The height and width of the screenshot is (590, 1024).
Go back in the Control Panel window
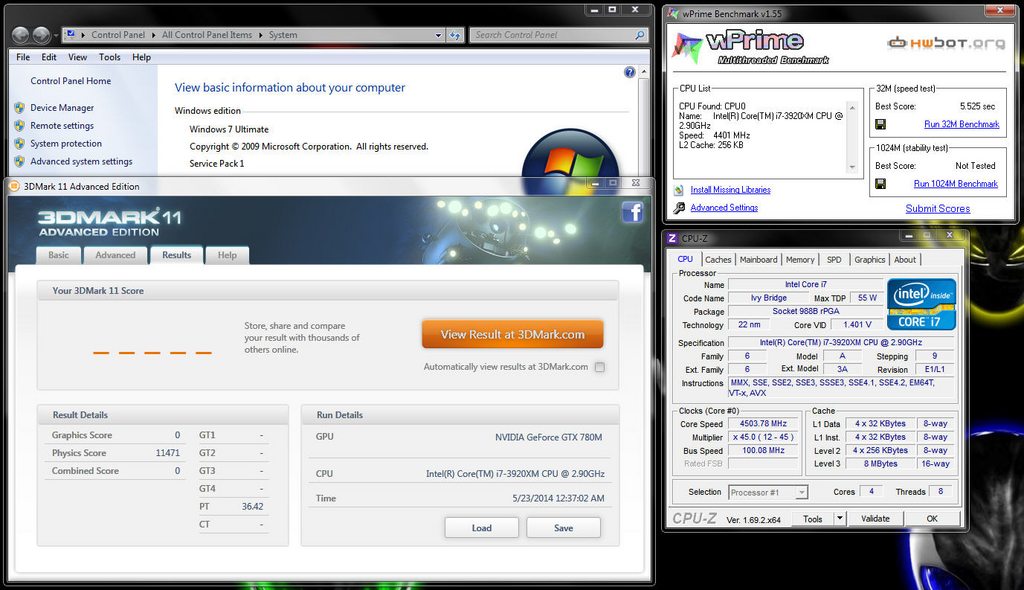pos(21,35)
